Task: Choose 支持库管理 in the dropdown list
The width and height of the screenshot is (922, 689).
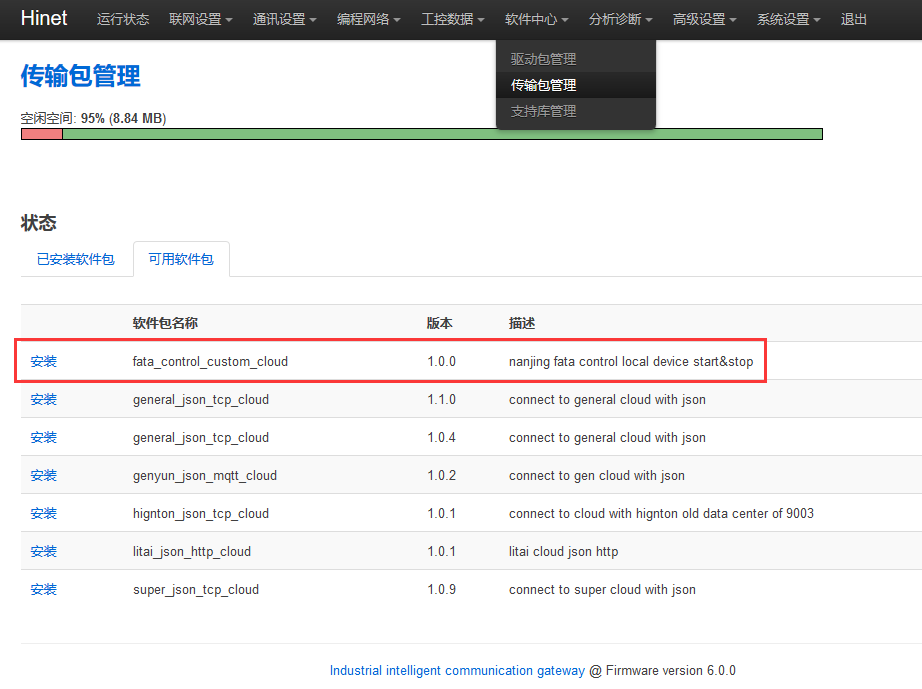Action: point(543,111)
